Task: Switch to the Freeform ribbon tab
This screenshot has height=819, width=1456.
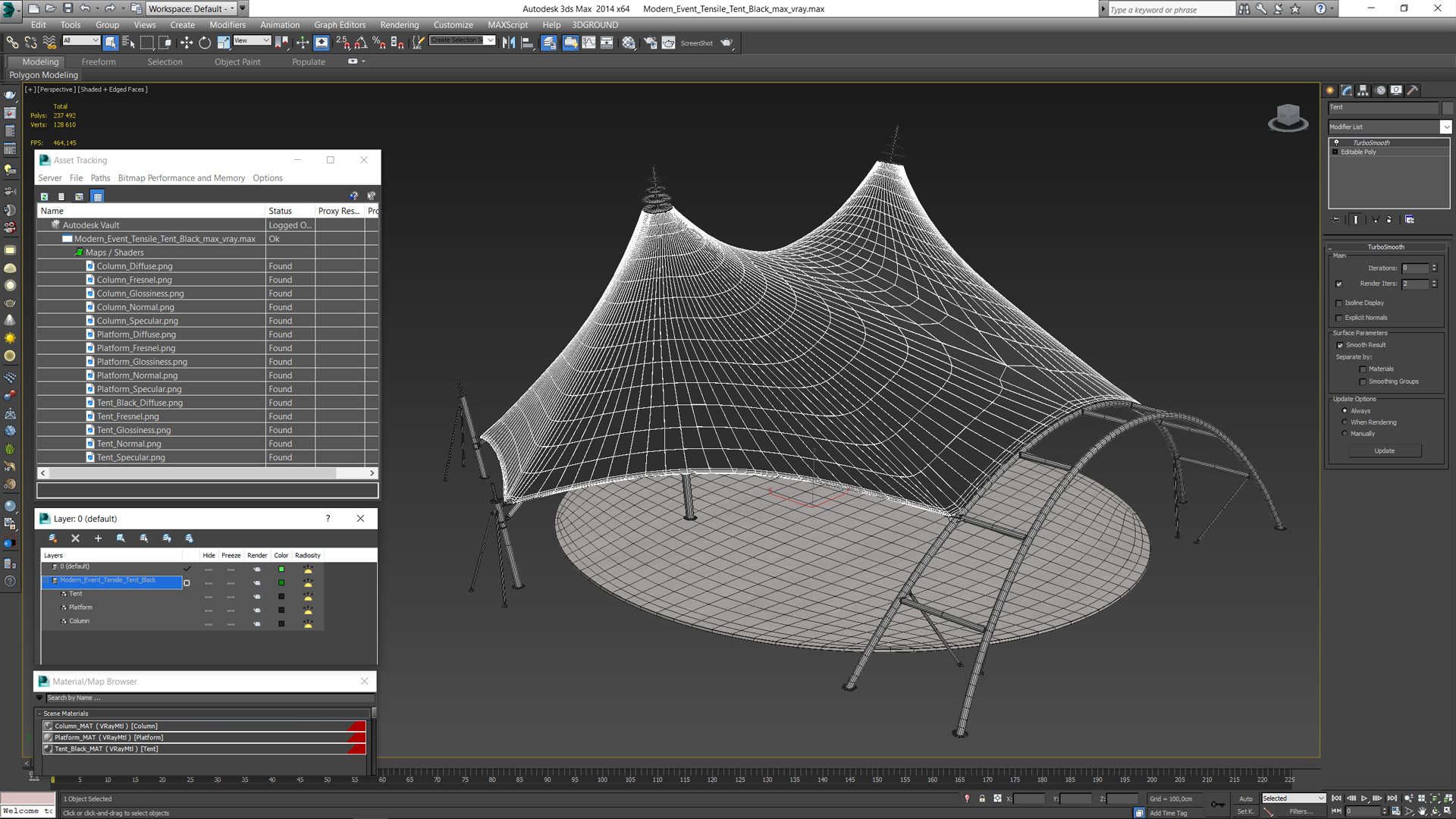Action: coord(99,62)
